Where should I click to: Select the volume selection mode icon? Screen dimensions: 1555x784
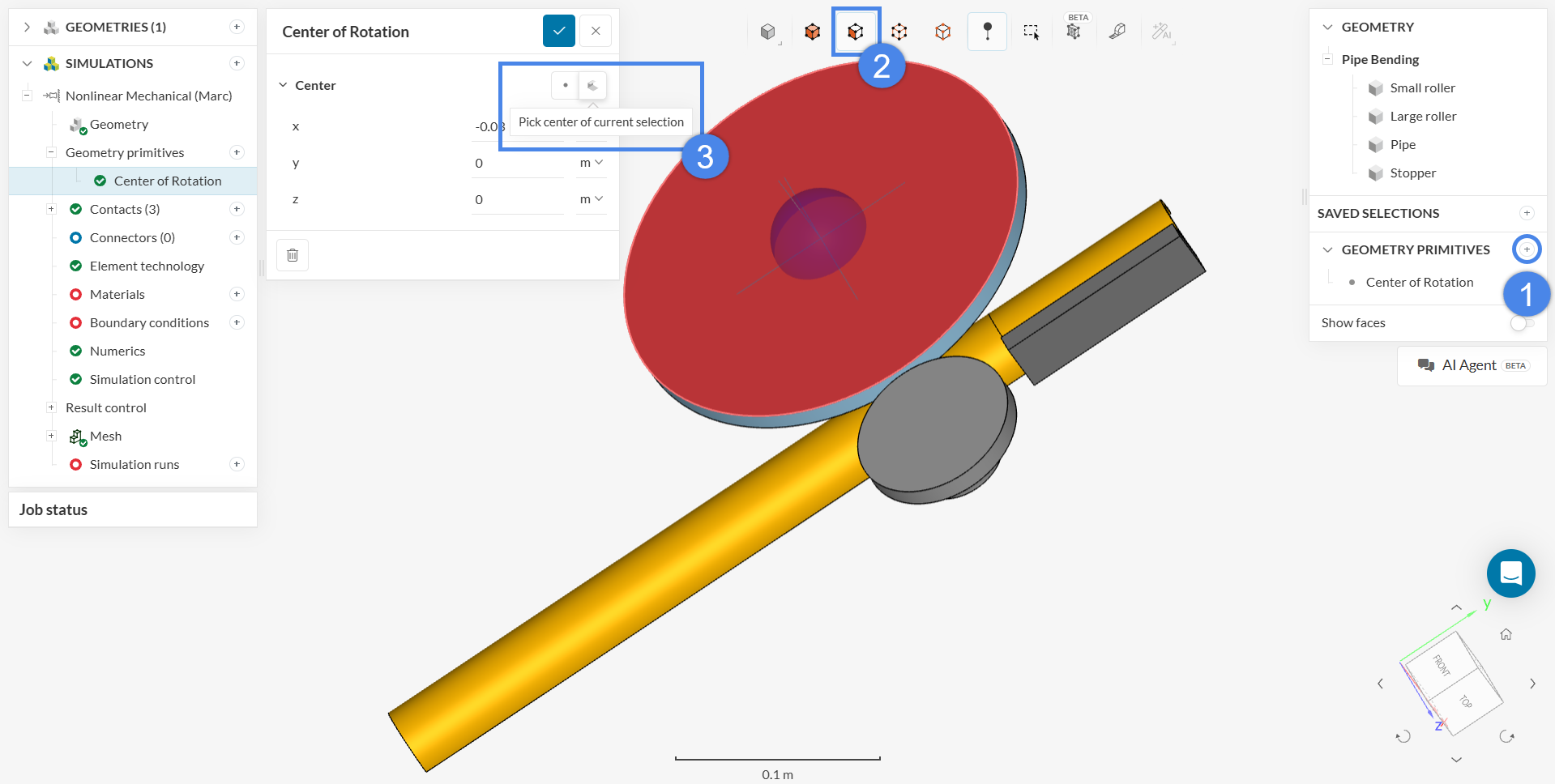click(x=812, y=32)
